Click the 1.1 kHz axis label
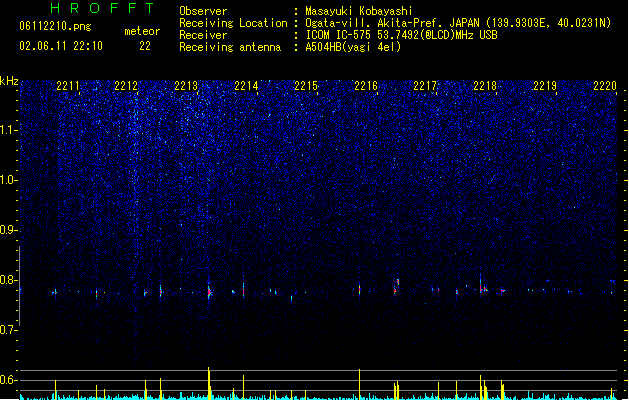629x400 pixels. (8, 130)
